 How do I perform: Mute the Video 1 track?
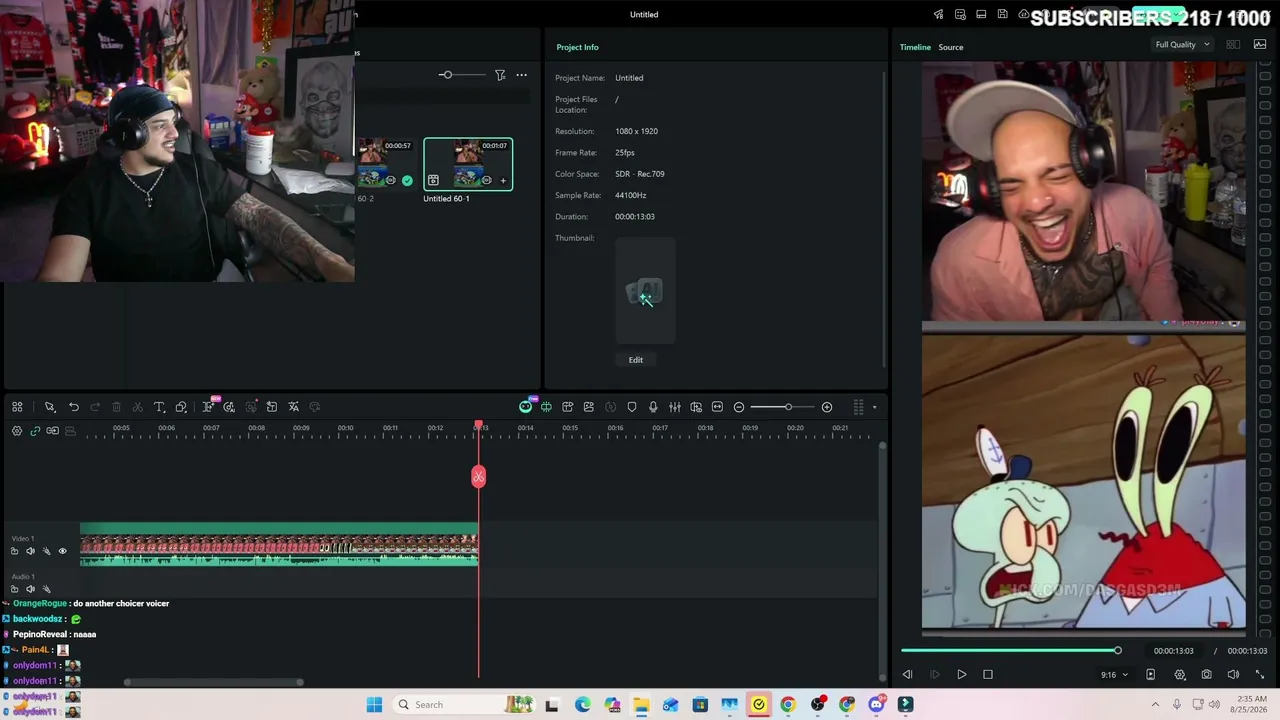point(30,551)
